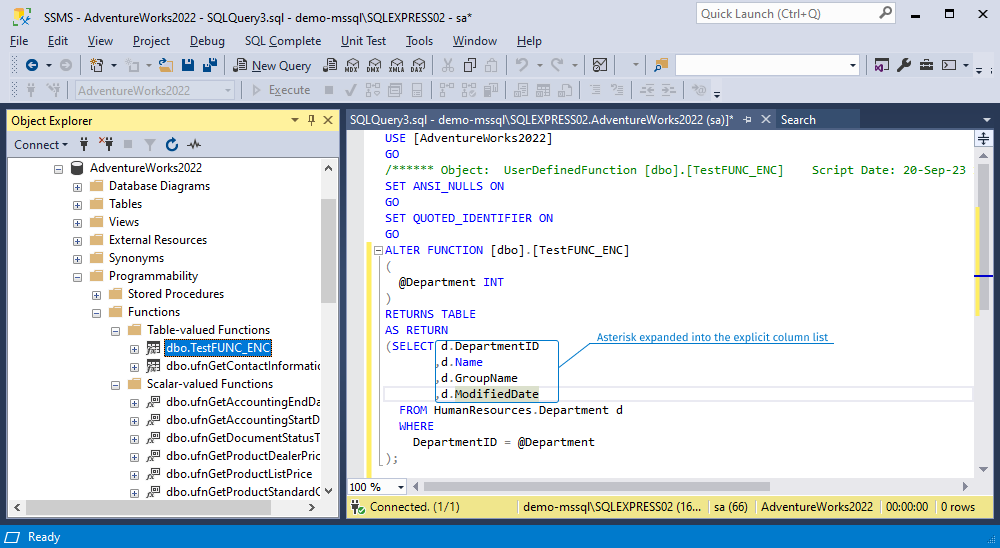
Task: Open the zoom level 100 % dropdown
Action: pyautogui.click(x=401, y=487)
